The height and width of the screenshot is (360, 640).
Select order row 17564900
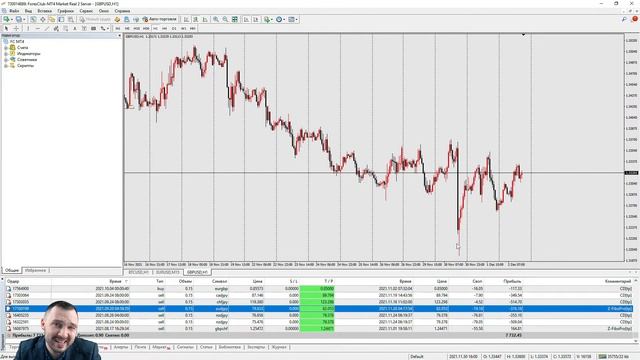coord(320,289)
